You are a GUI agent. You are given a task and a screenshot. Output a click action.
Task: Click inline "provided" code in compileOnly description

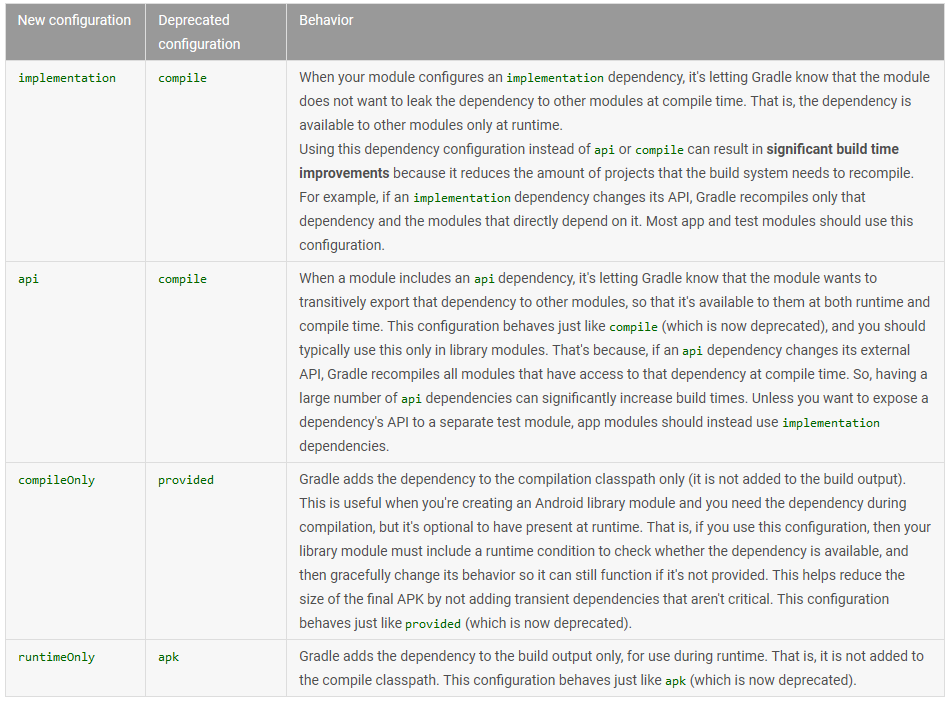click(x=433, y=624)
